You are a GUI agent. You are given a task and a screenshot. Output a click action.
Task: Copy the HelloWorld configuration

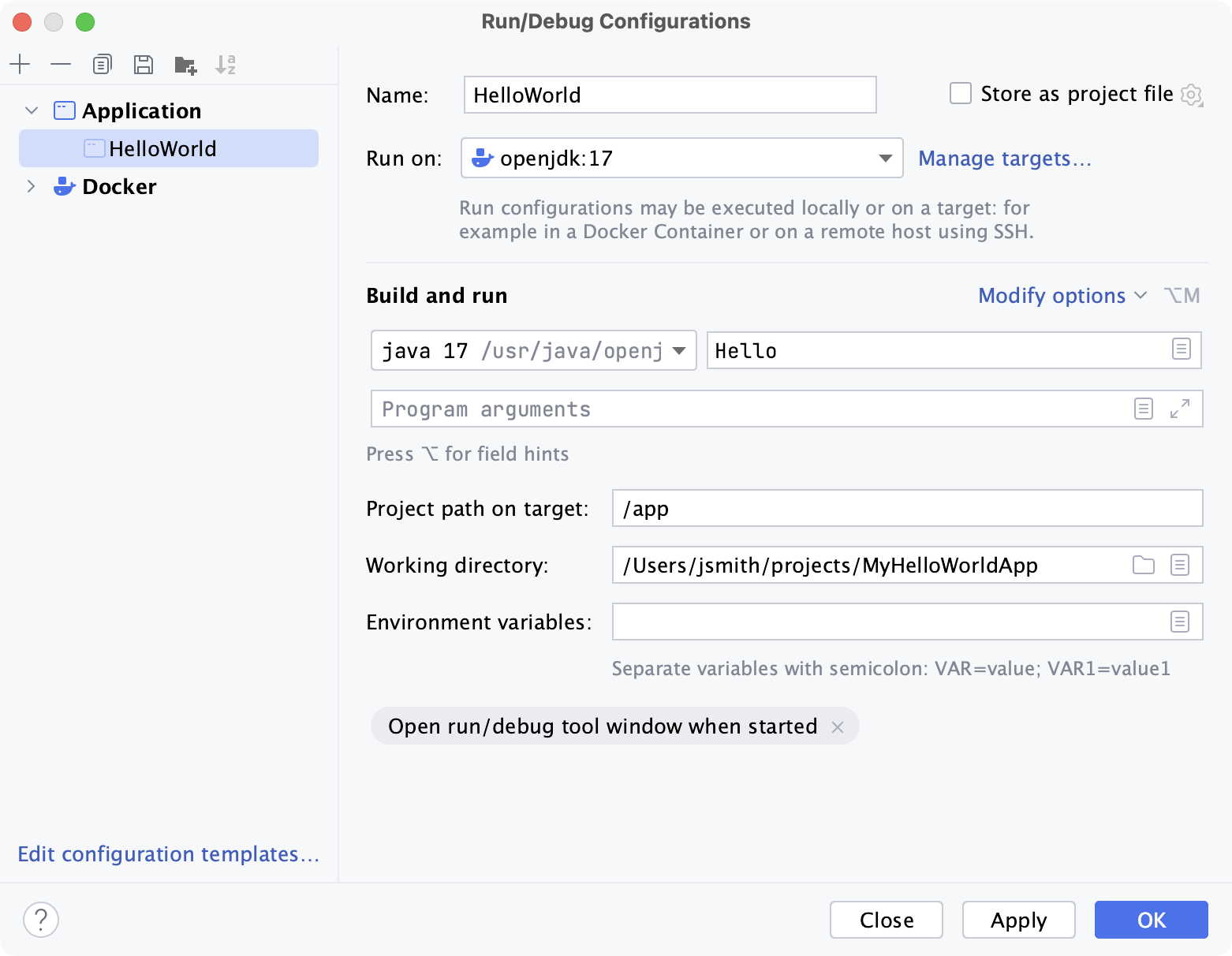[x=102, y=64]
